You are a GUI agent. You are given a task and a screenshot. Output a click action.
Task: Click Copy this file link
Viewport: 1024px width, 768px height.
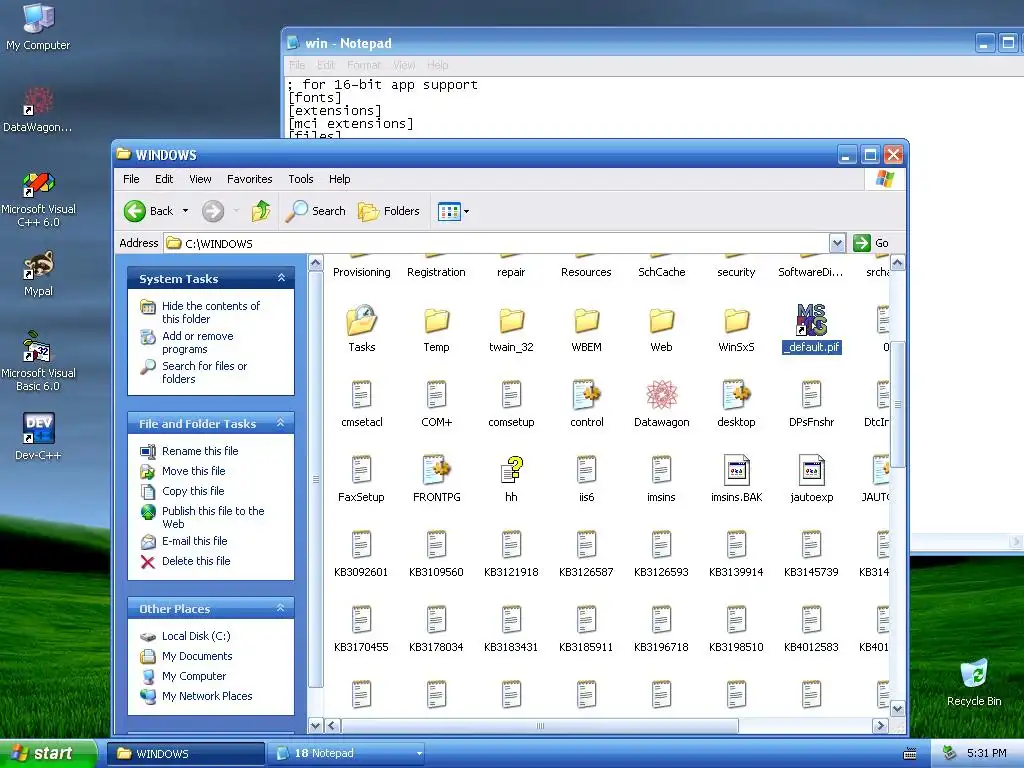(x=193, y=491)
